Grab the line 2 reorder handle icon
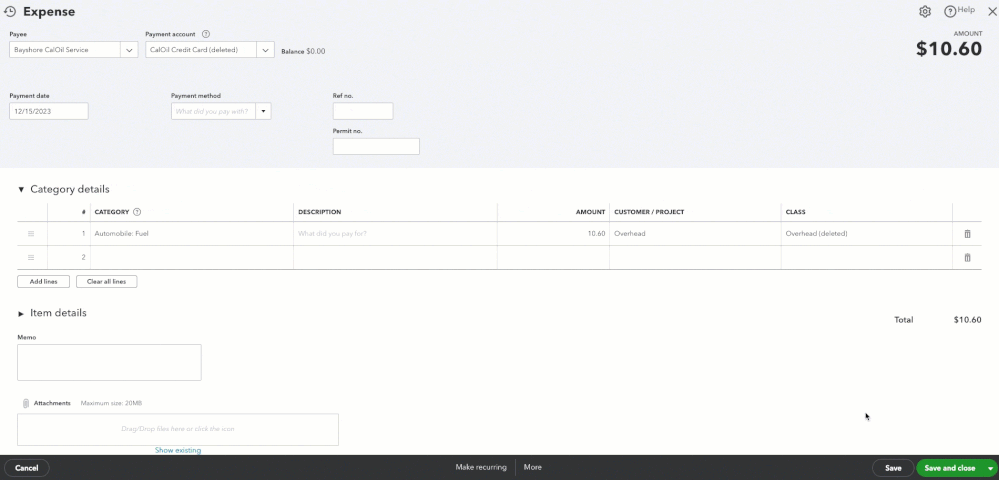The image size is (999, 480). click(x=31, y=258)
